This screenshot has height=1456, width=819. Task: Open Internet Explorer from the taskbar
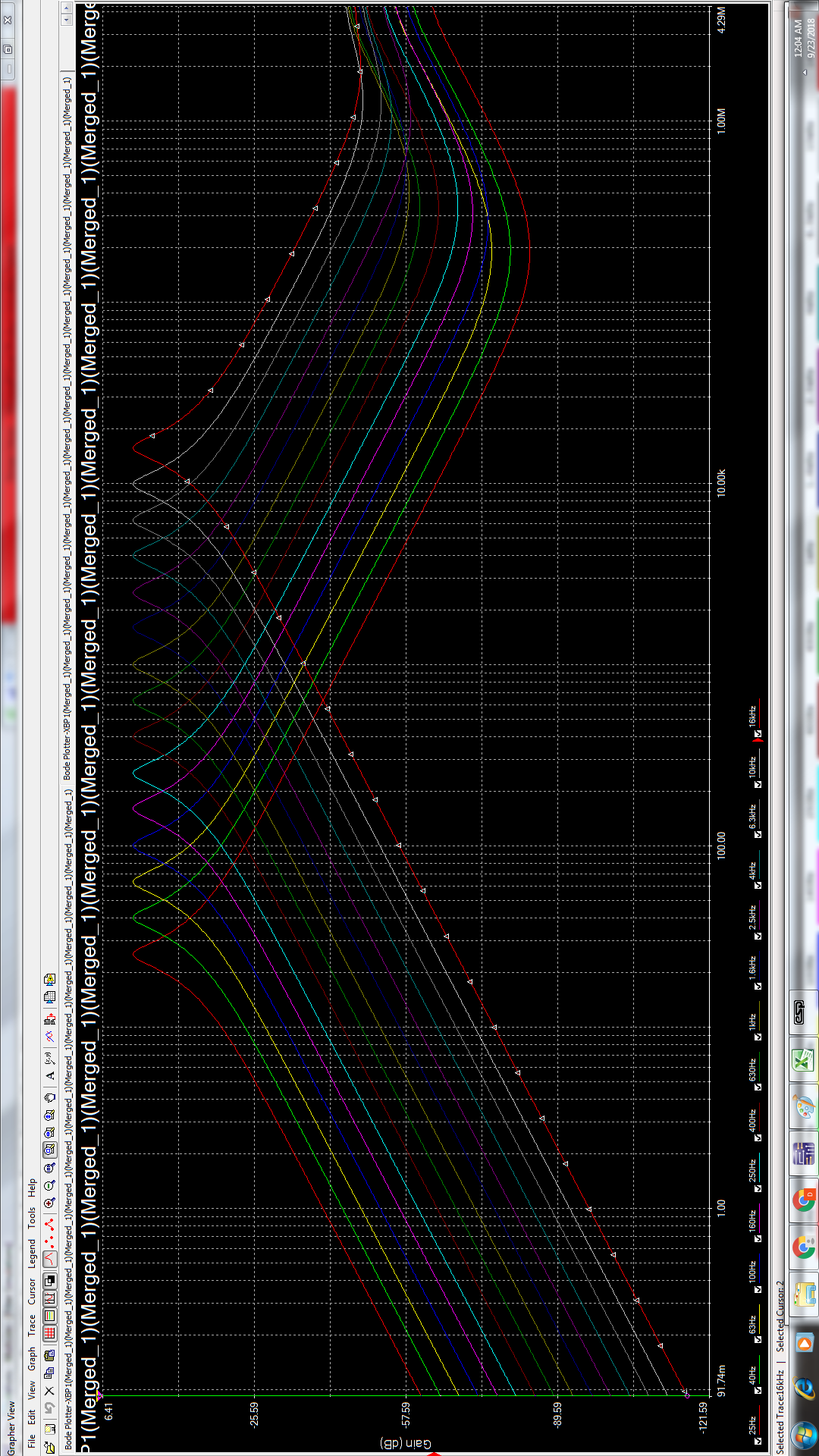point(804,1388)
